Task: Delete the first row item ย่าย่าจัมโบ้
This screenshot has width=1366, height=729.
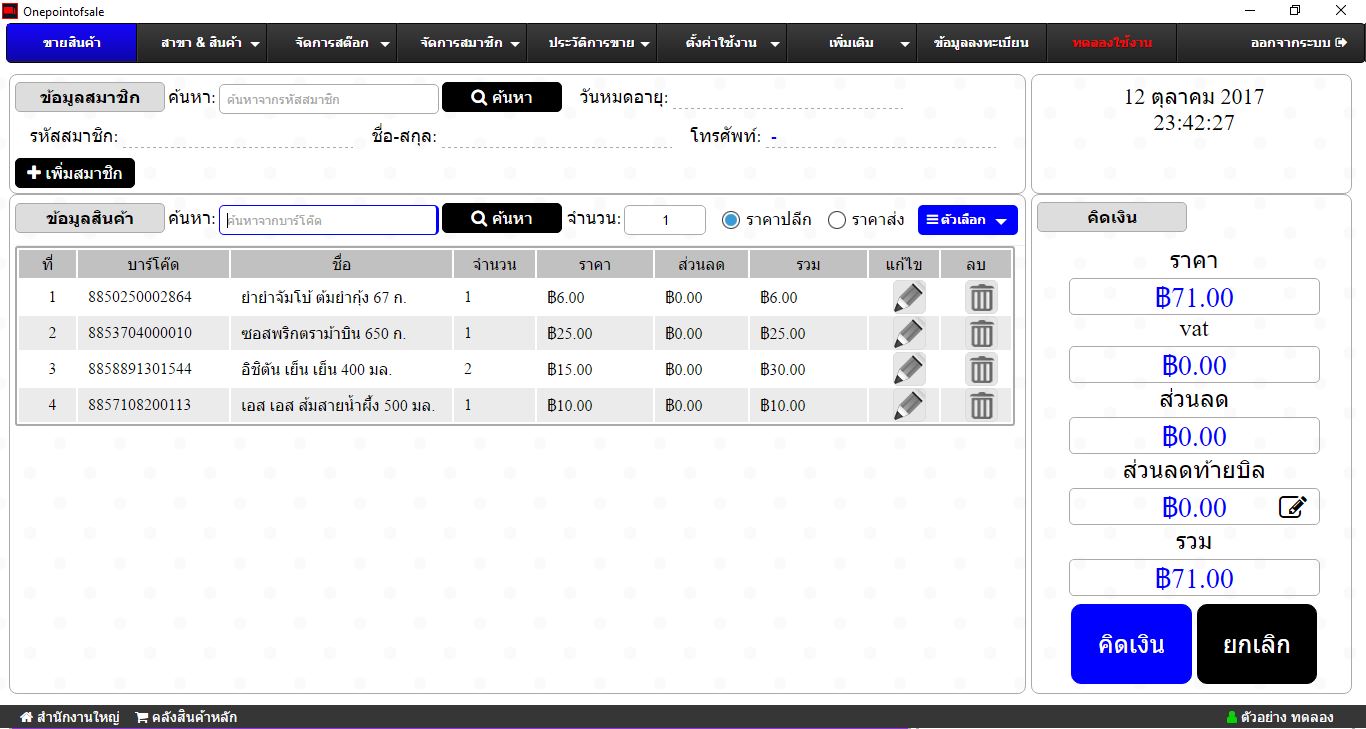Action: click(981, 297)
